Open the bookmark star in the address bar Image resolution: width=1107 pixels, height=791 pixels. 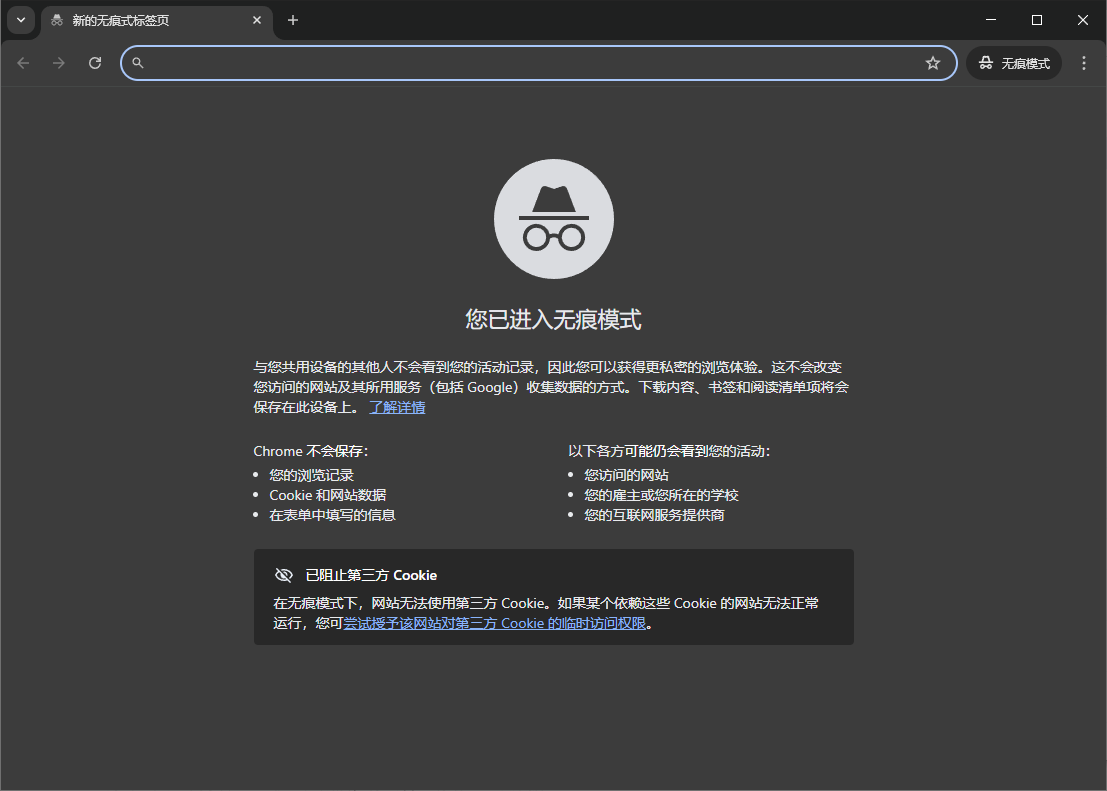point(932,62)
